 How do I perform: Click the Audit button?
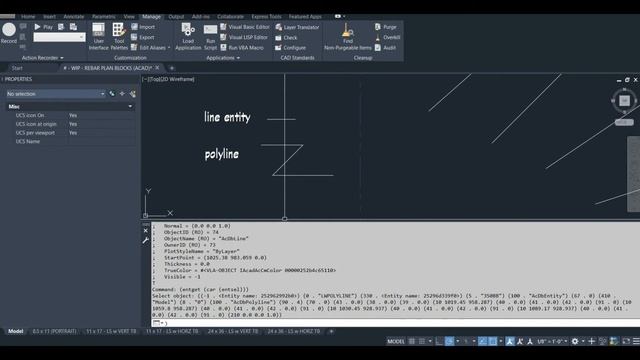click(x=385, y=48)
